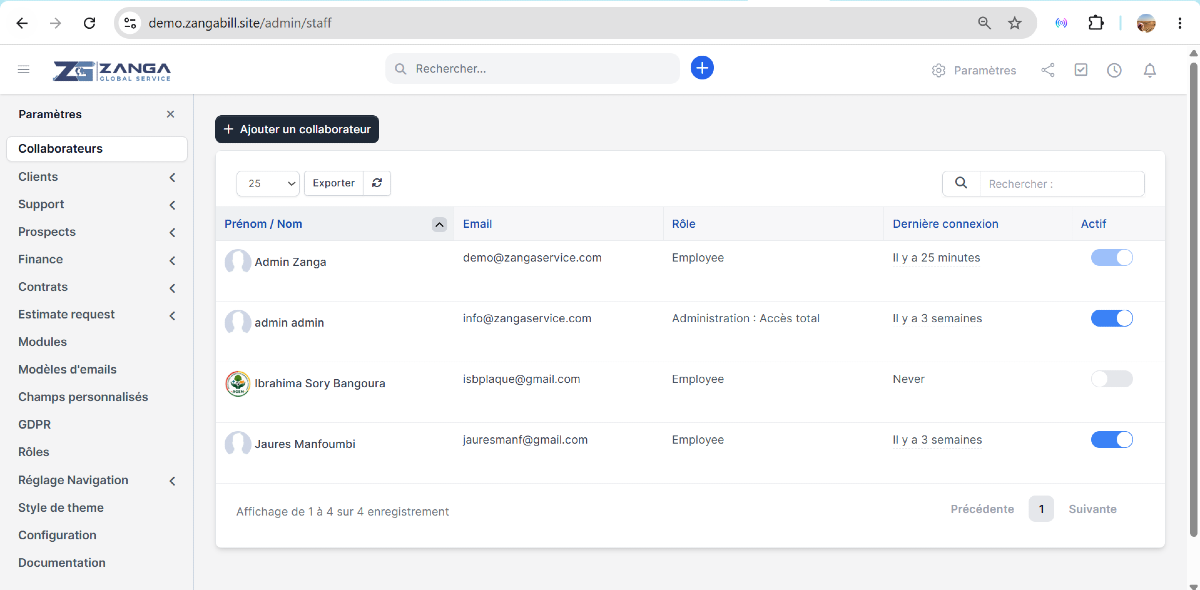This screenshot has width=1200, height=590.
Task: Sort by Rôle column header
Action: [x=683, y=224]
